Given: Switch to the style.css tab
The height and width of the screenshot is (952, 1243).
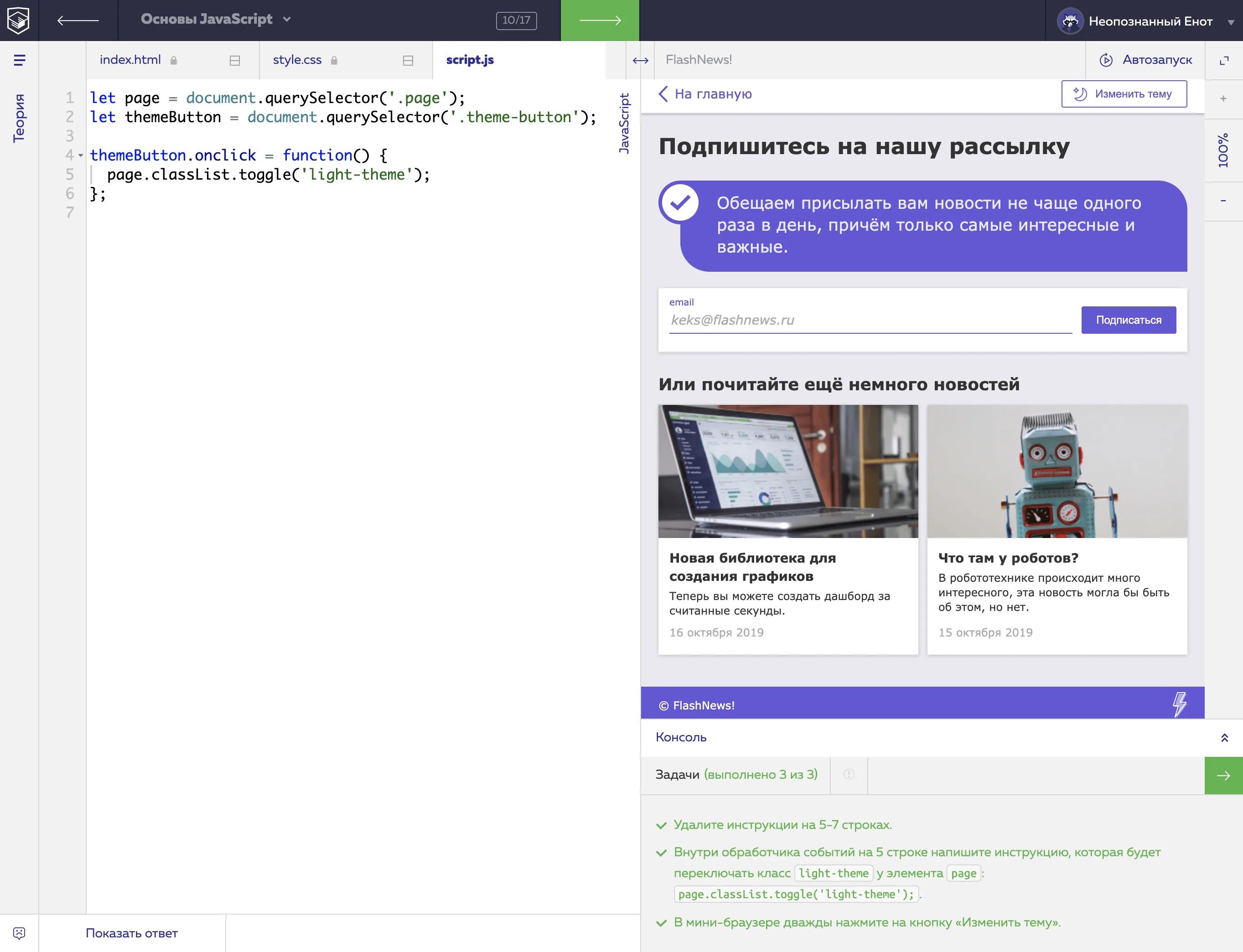Looking at the screenshot, I should 297,60.
